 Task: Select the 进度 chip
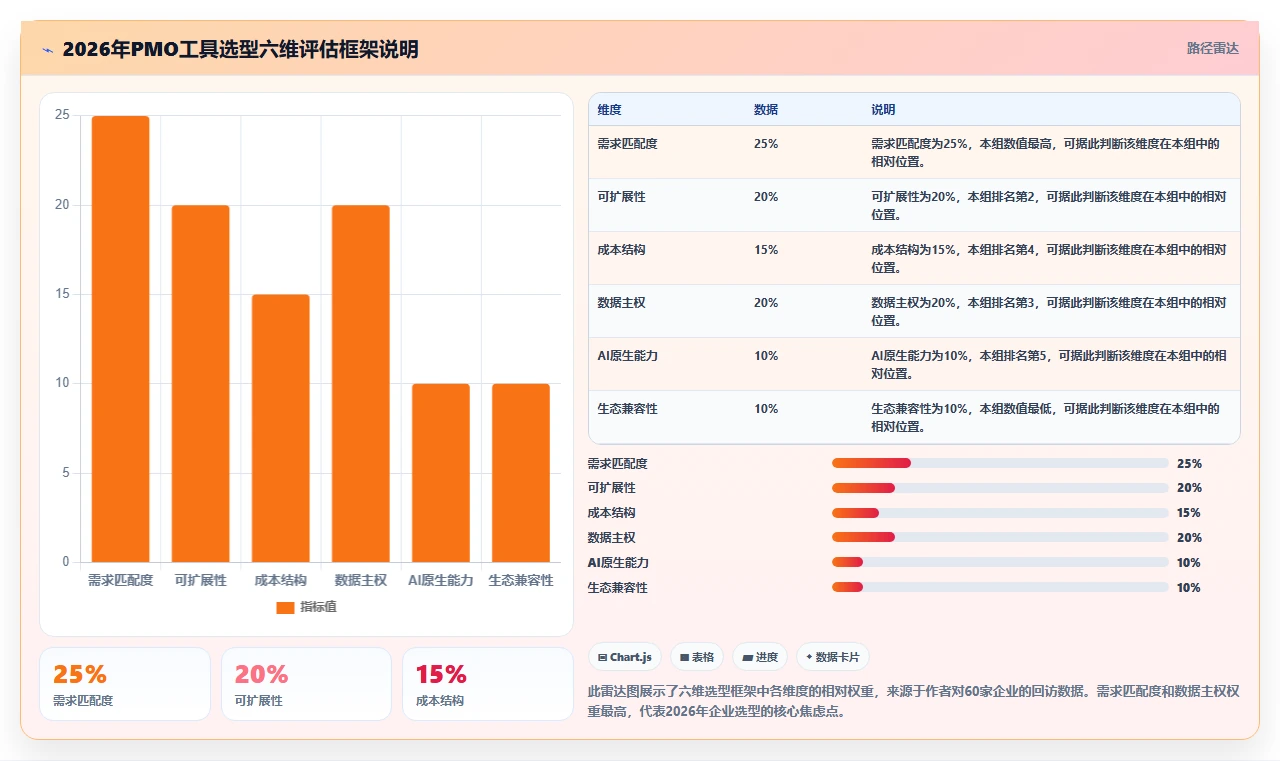760,657
